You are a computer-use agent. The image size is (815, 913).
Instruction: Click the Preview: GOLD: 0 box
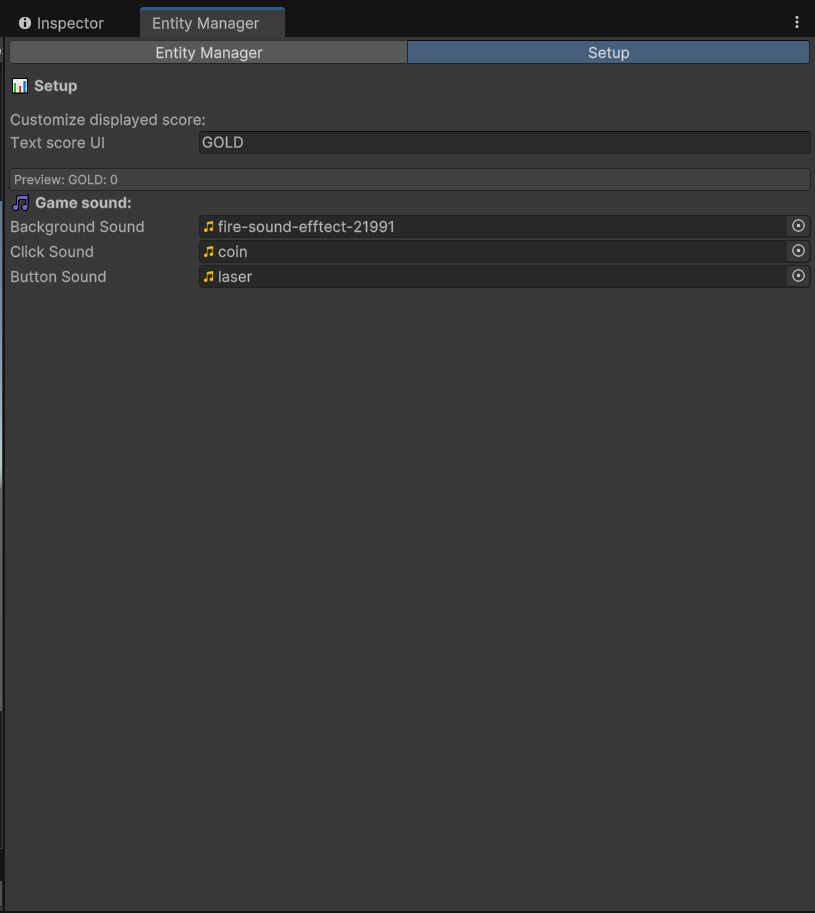(x=409, y=180)
